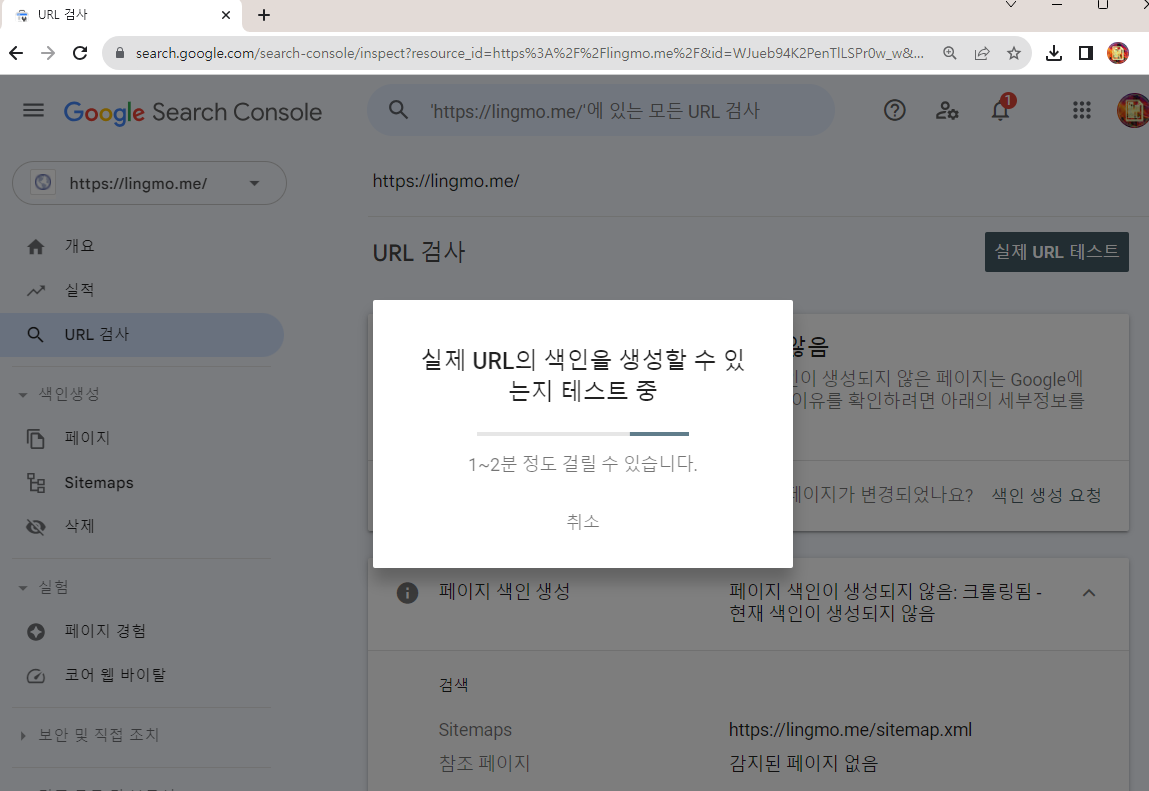Click the search magnifier icon in URL inspection bar
The width and height of the screenshot is (1149, 791).
[399, 110]
